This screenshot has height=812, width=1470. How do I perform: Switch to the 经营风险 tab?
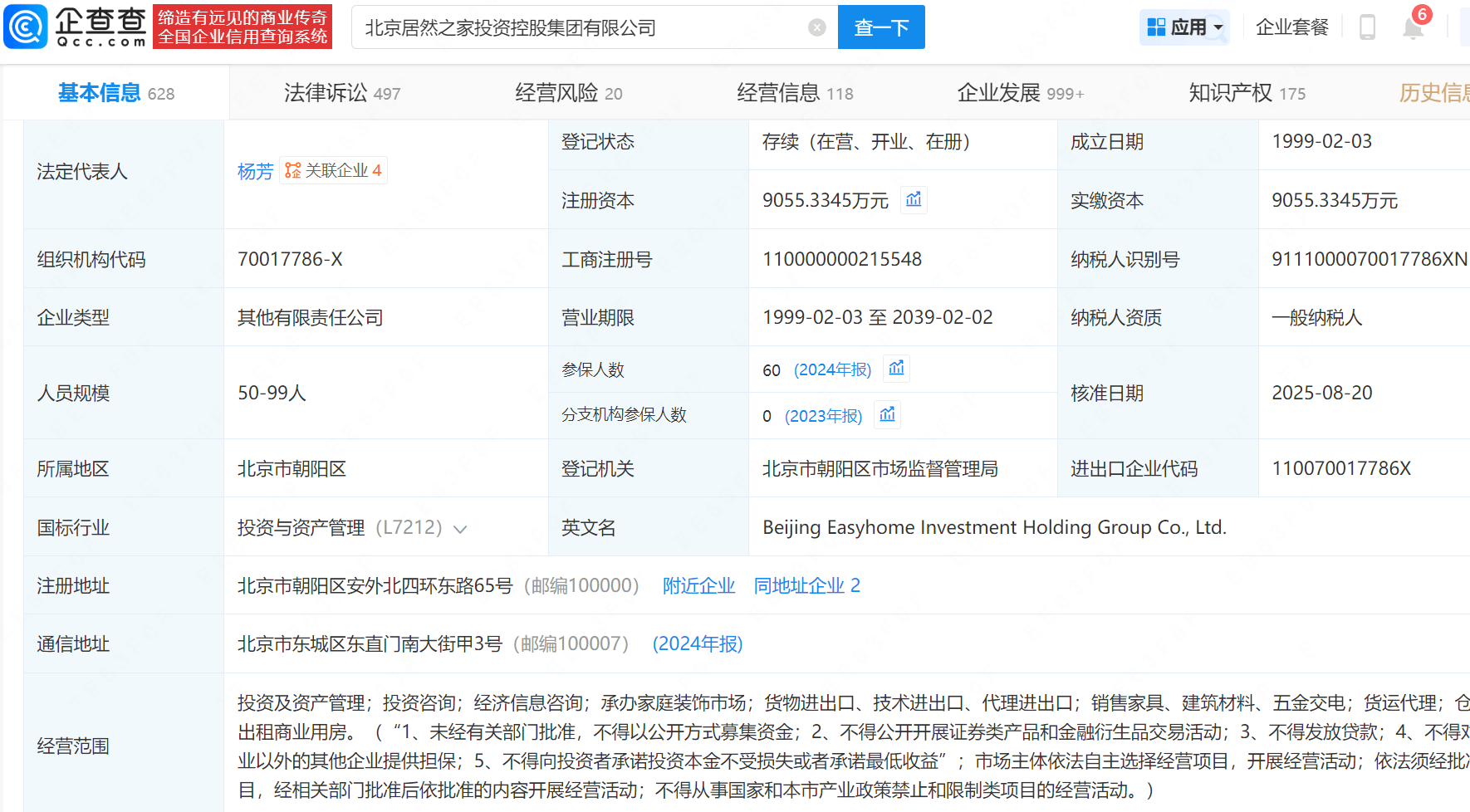pyautogui.click(x=569, y=93)
